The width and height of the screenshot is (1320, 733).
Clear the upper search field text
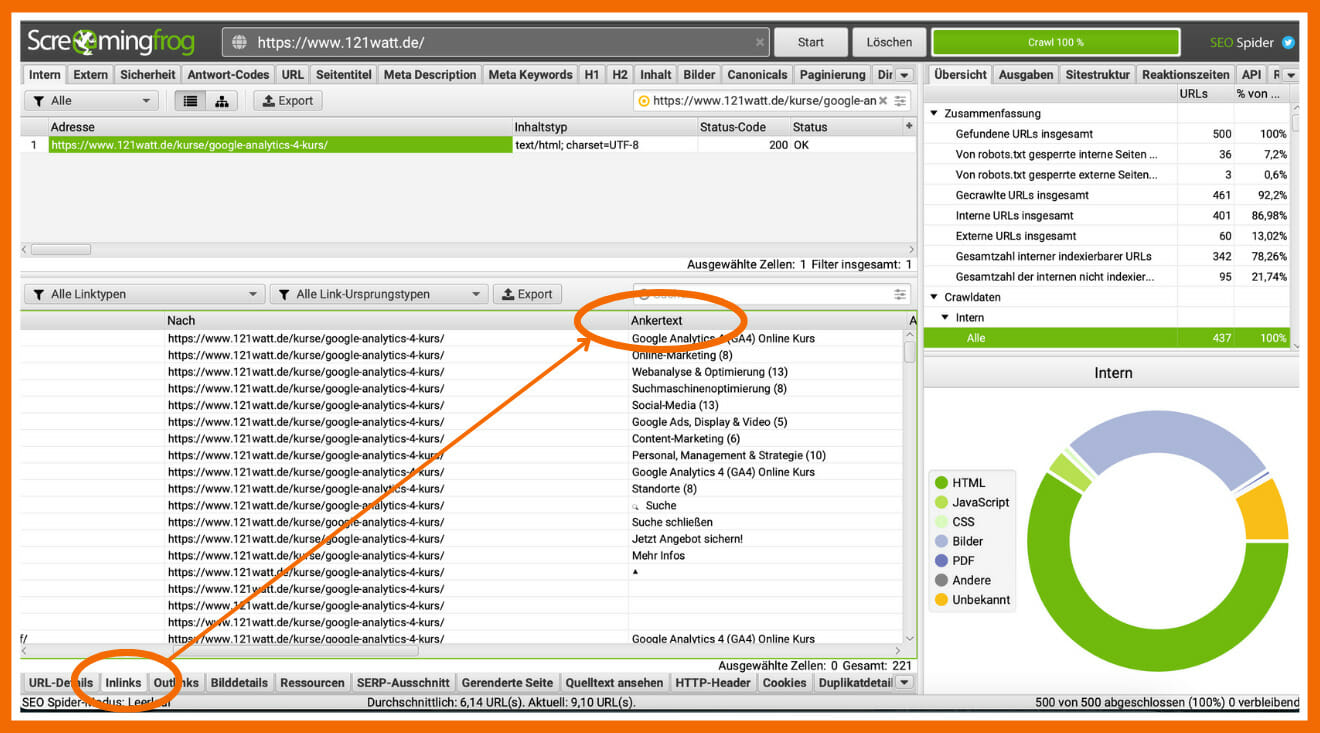point(883,101)
